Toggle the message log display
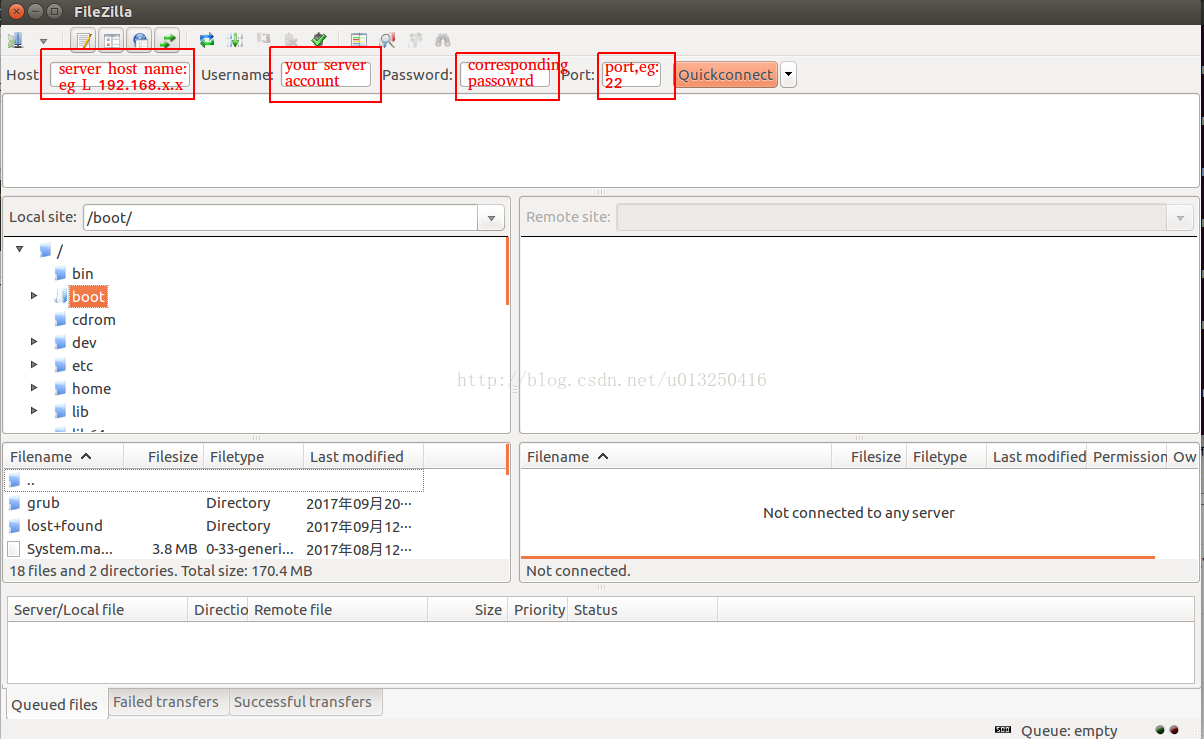This screenshot has width=1204, height=739. (x=85, y=41)
